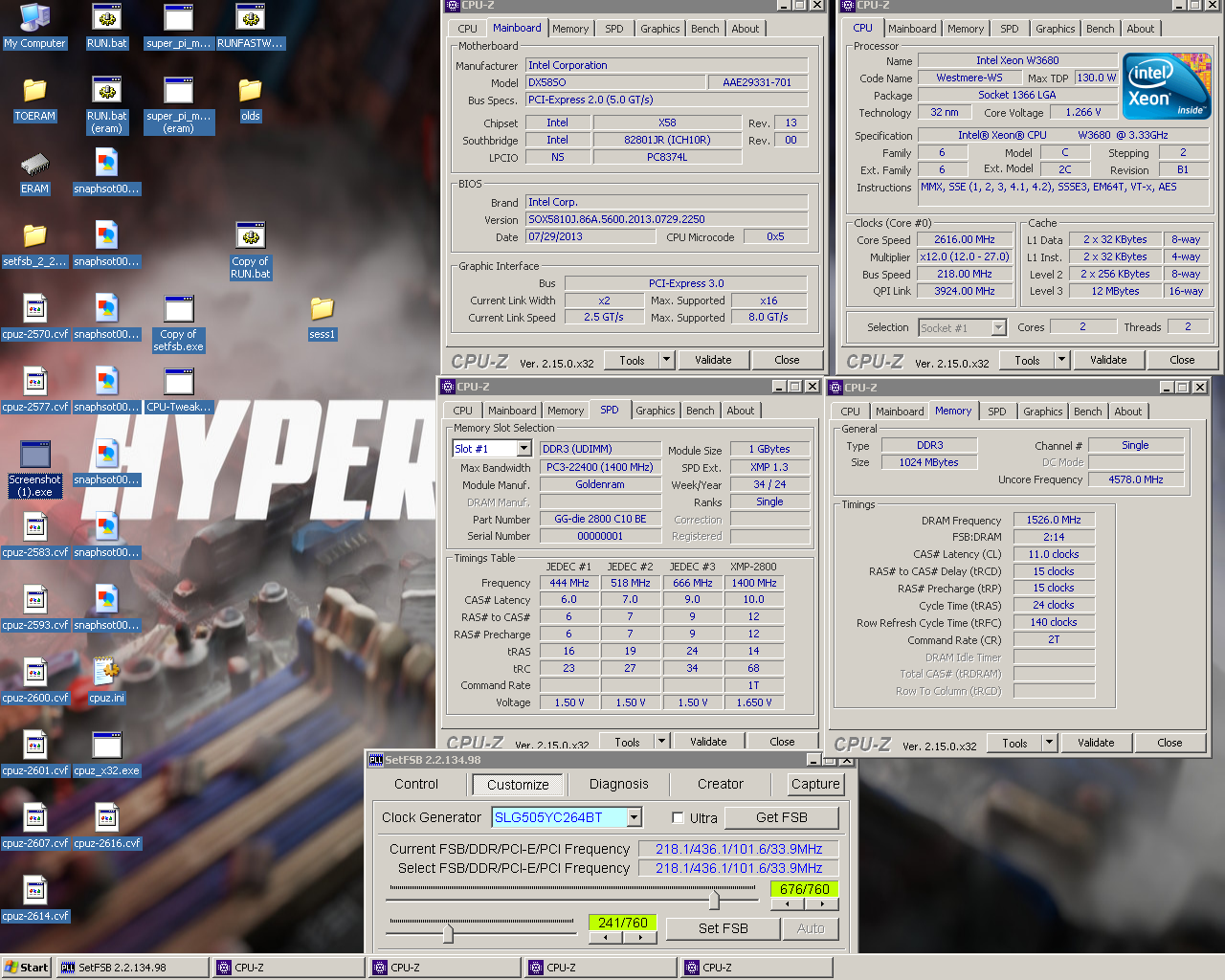Screen dimensions: 1225x980
Task: Select the cpuz-2577.cvf file icon
Action: tap(35, 390)
